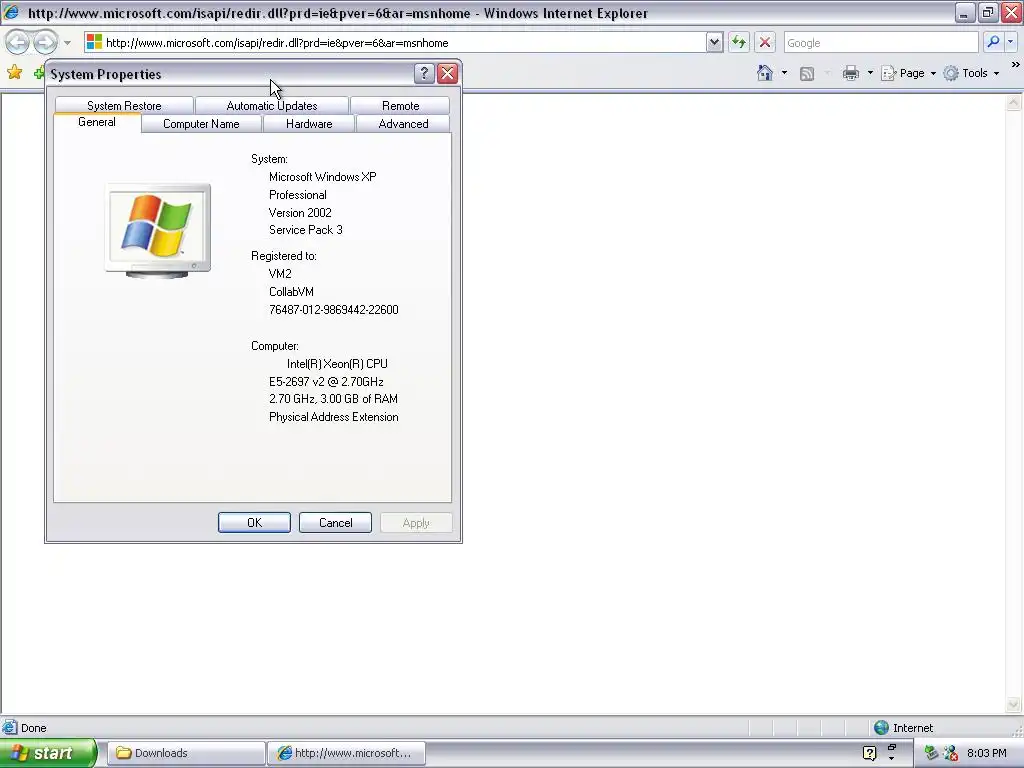
Task: Expand the Print dropdown arrow
Action: pos(870,73)
